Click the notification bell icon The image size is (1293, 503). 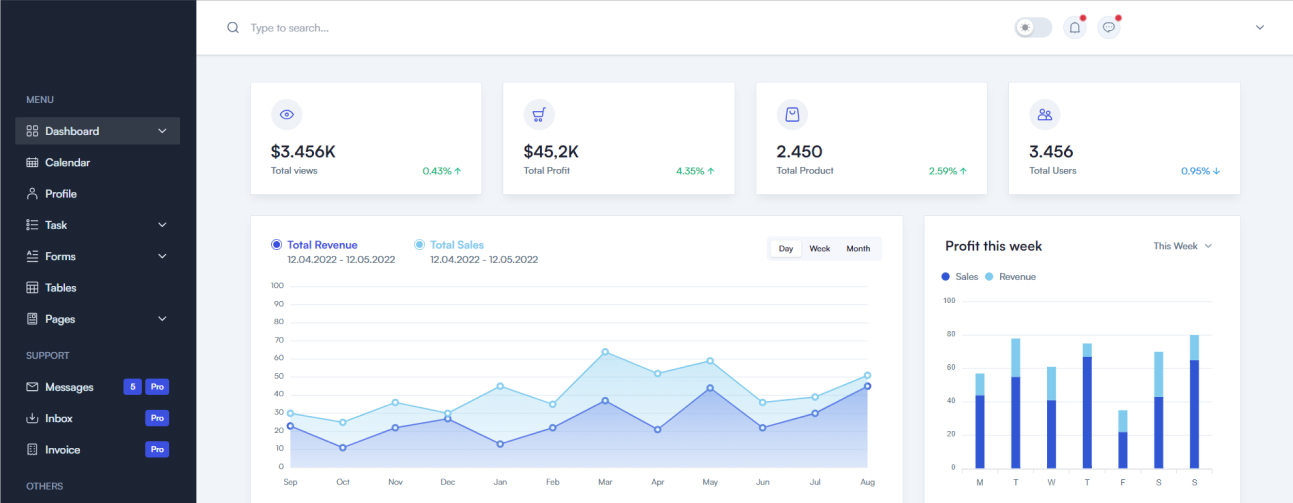(1075, 28)
